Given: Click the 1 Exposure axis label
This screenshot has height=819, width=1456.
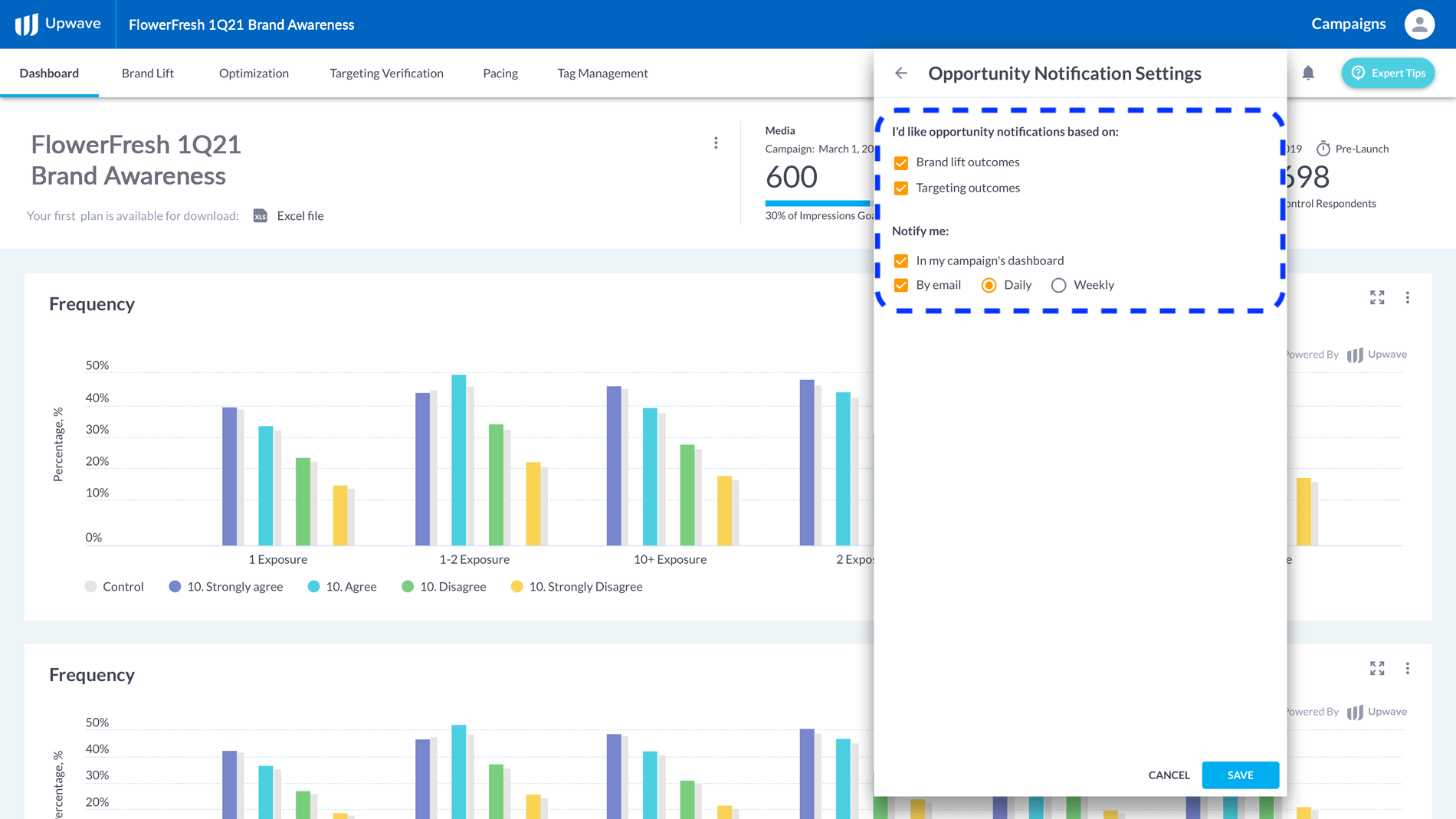Looking at the screenshot, I should [x=277, y=559].
